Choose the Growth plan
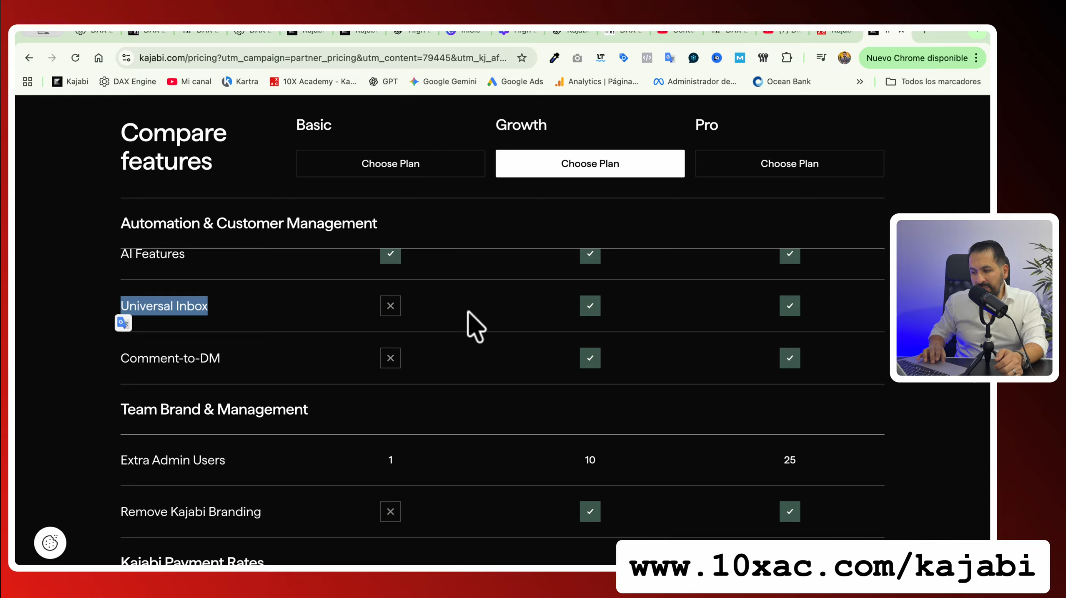 [590, 164]
